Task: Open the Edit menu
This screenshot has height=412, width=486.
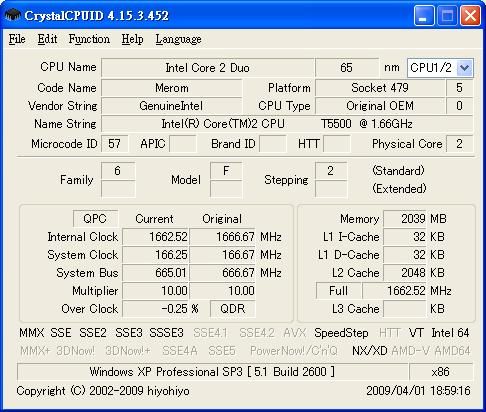Action: pos(47,39)
